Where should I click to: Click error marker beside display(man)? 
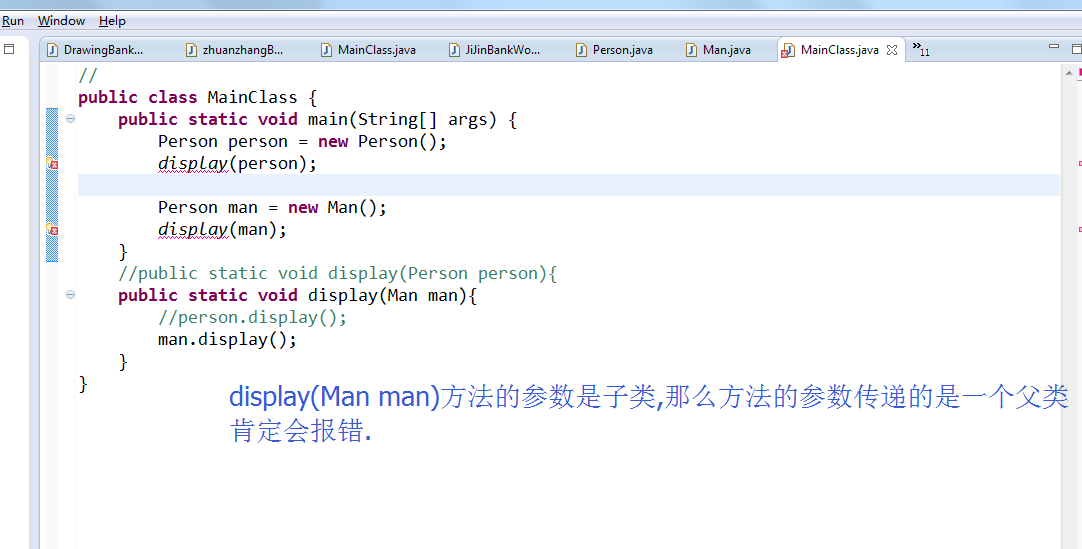[52, 229]
